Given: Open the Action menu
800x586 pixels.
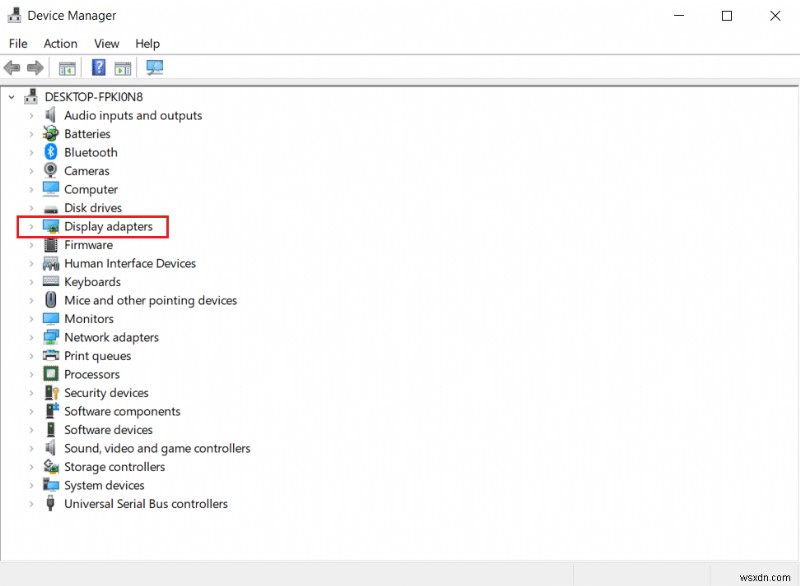Looking at the screenshot, I should pyautogui.click(x=60, y=43).
